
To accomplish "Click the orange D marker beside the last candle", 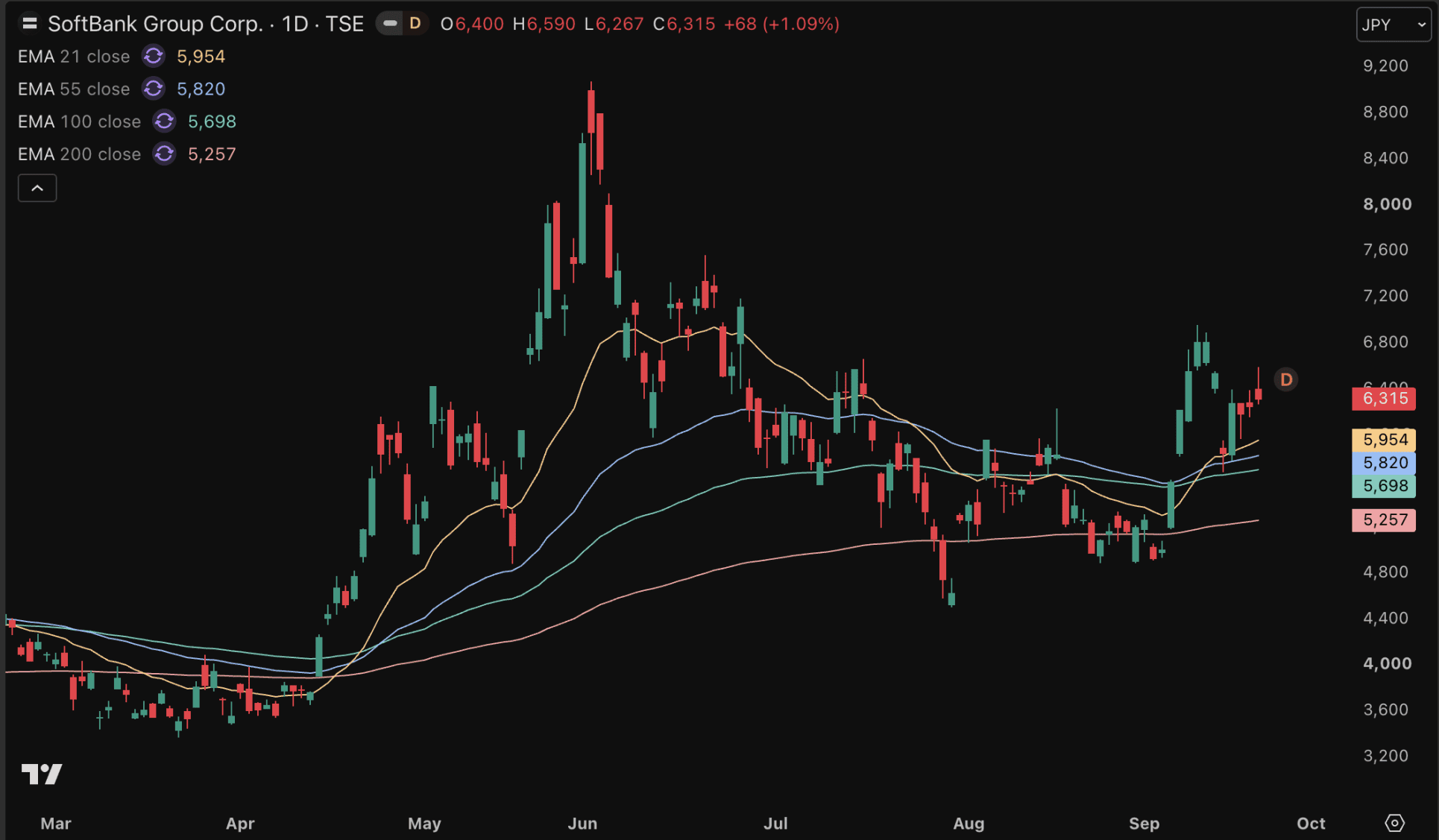I will (x=1286, y=380).
